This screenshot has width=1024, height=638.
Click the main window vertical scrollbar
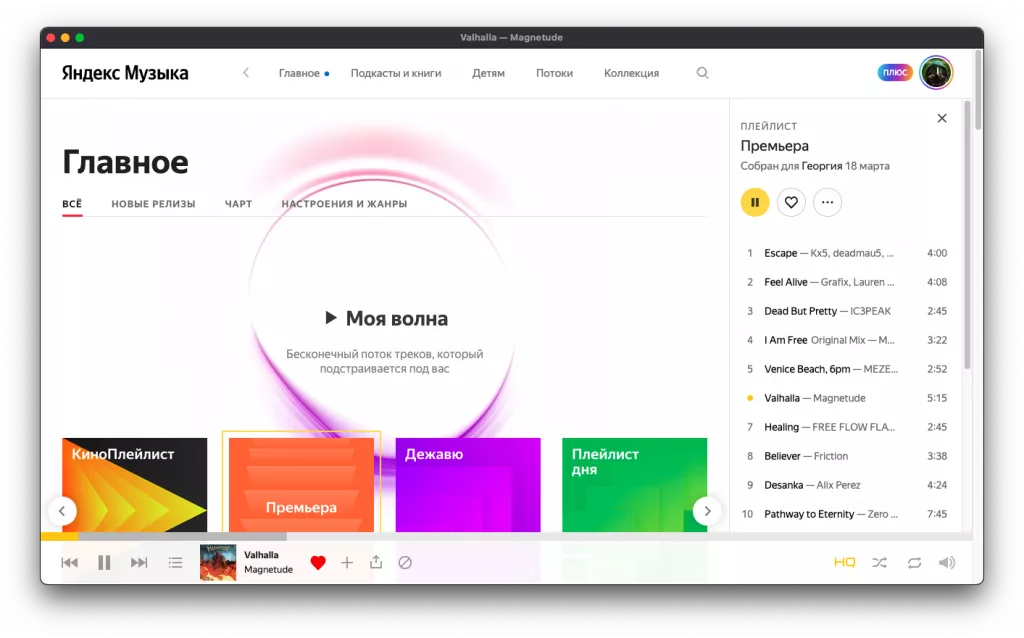(978, 89)
